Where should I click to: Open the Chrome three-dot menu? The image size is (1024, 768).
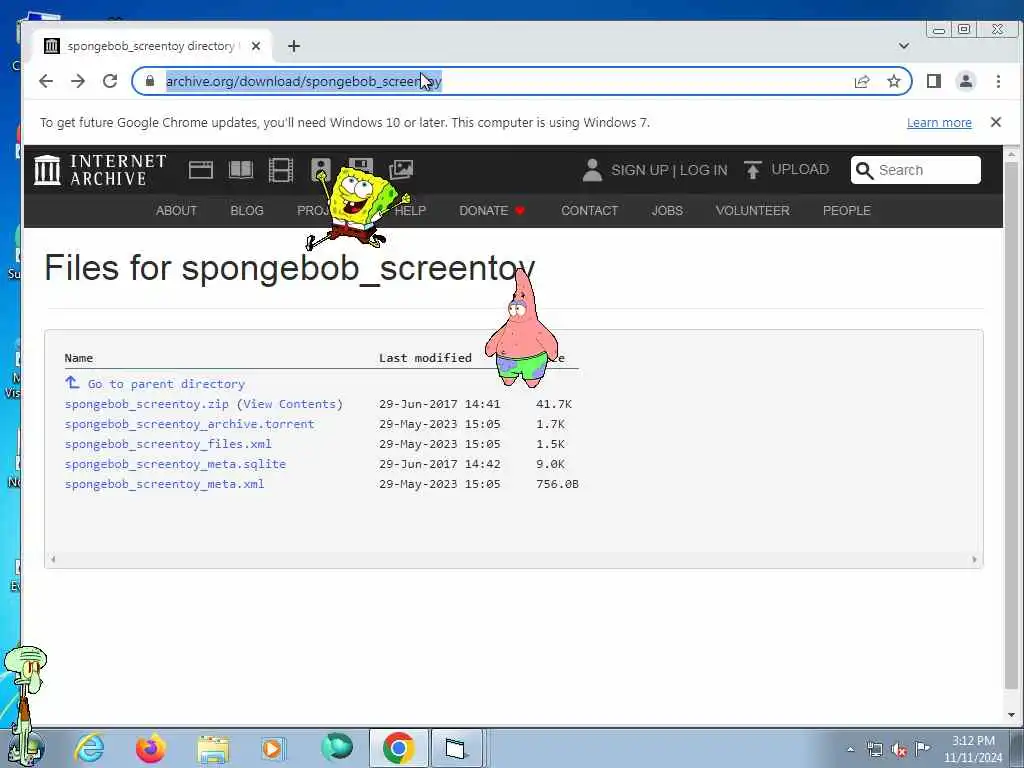point(998,81)
